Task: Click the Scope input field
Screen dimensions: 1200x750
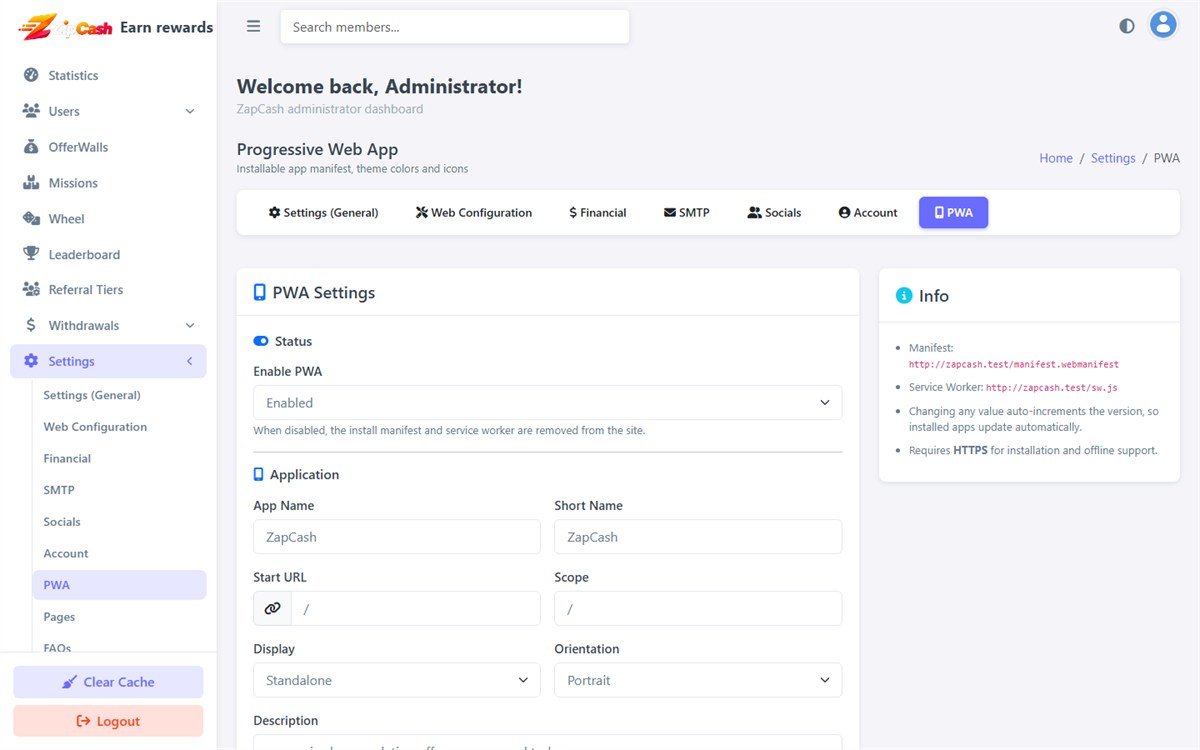Action: pyautogui.click(x=698, y=608)
